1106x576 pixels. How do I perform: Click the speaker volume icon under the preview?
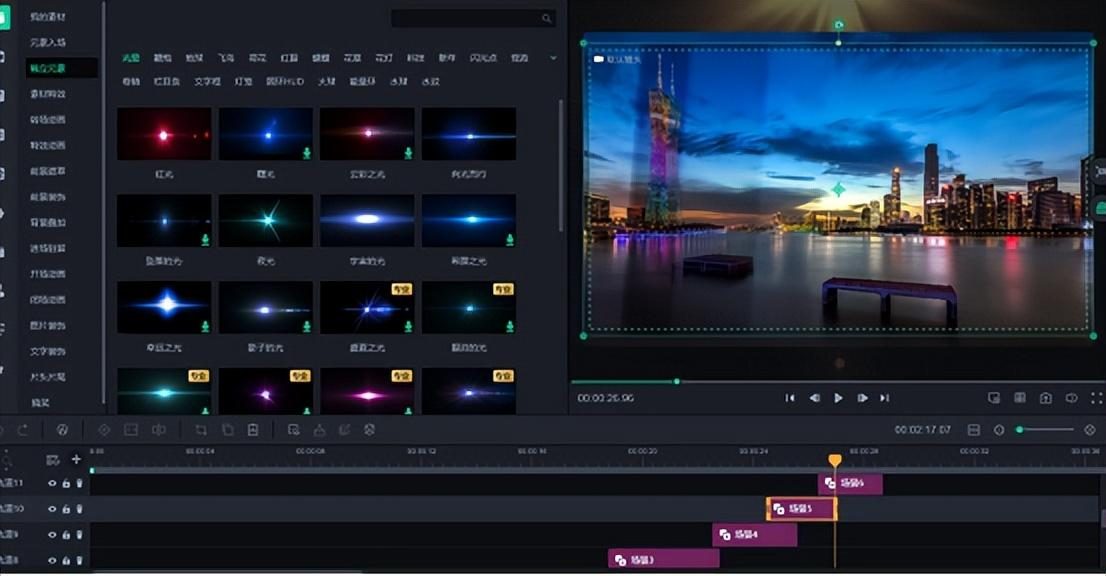[1071, 398]
